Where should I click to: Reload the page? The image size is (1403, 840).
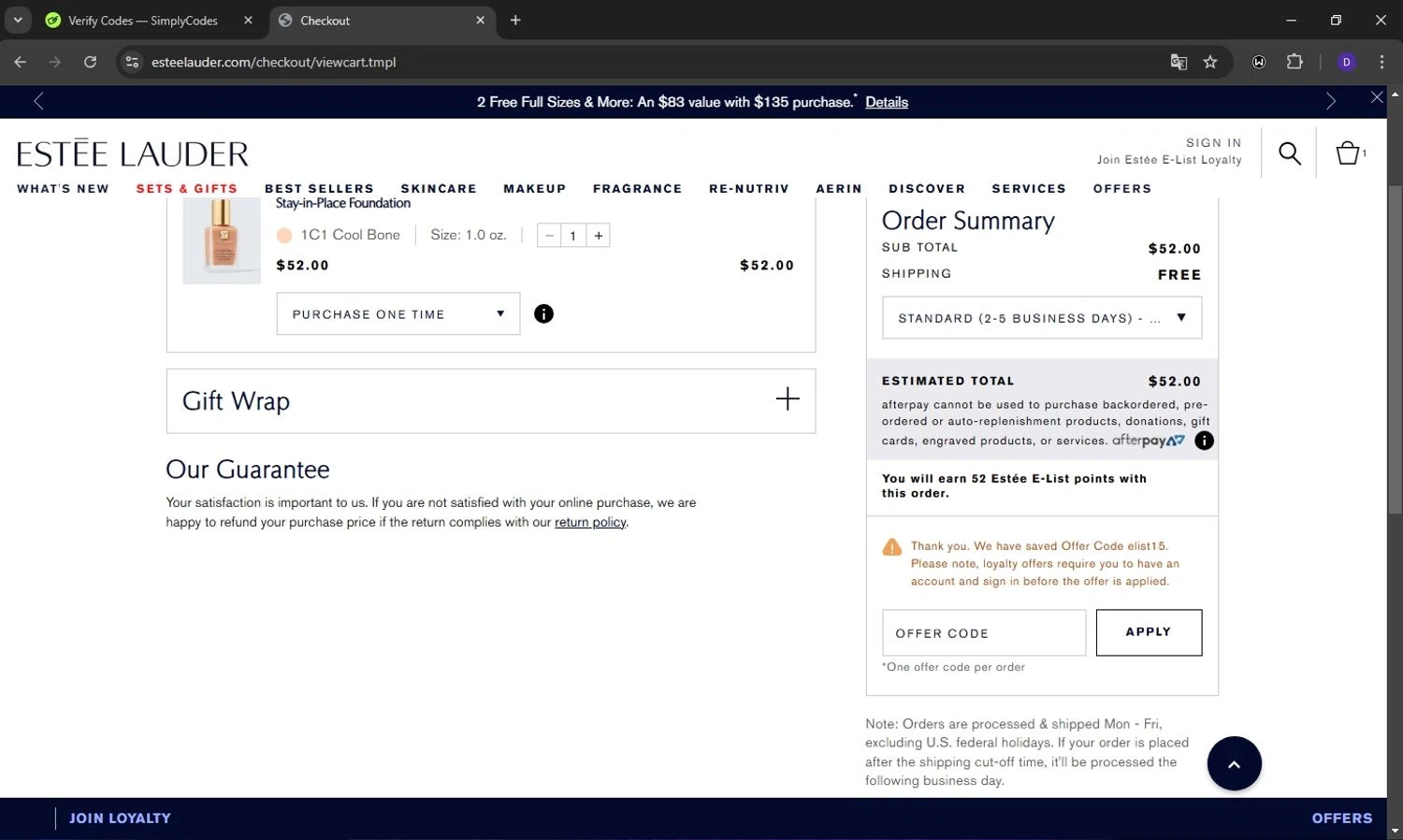[90, 62]
